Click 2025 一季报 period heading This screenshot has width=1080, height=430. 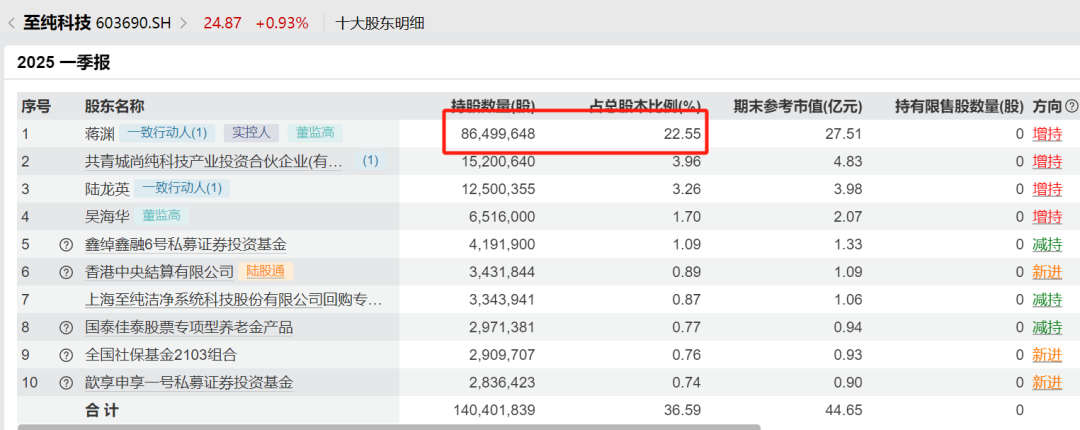[x=63, y=63]
